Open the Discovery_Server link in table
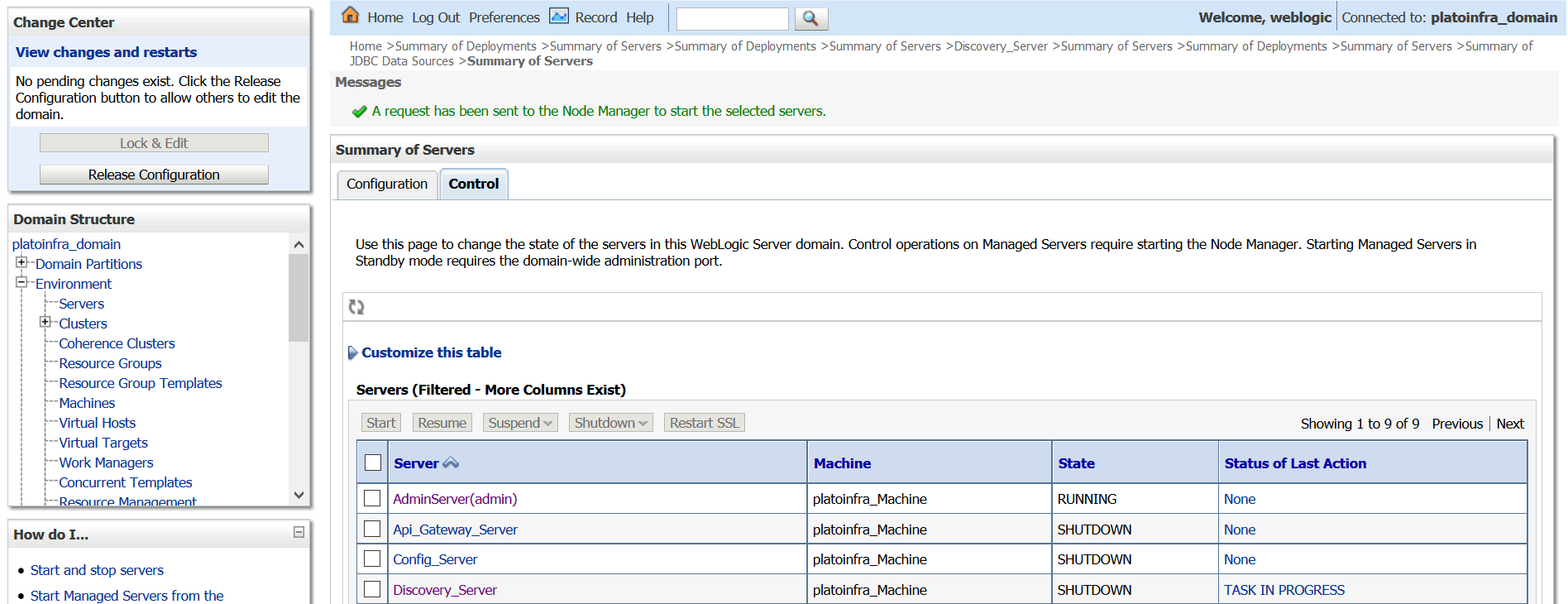1568x604 pixels. (x=445, y=590)
